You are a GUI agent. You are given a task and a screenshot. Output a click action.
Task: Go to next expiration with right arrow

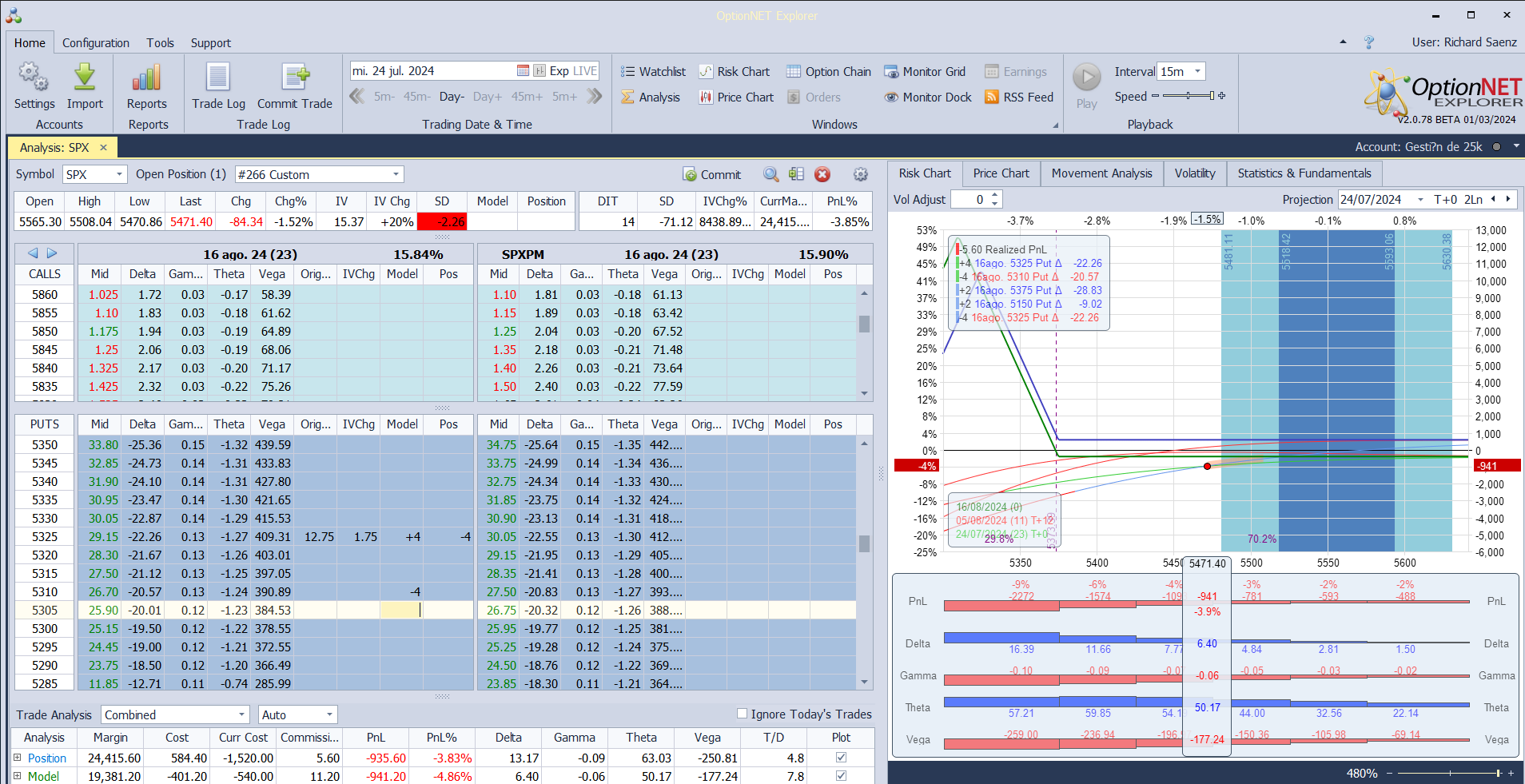(x=52, y=253)
